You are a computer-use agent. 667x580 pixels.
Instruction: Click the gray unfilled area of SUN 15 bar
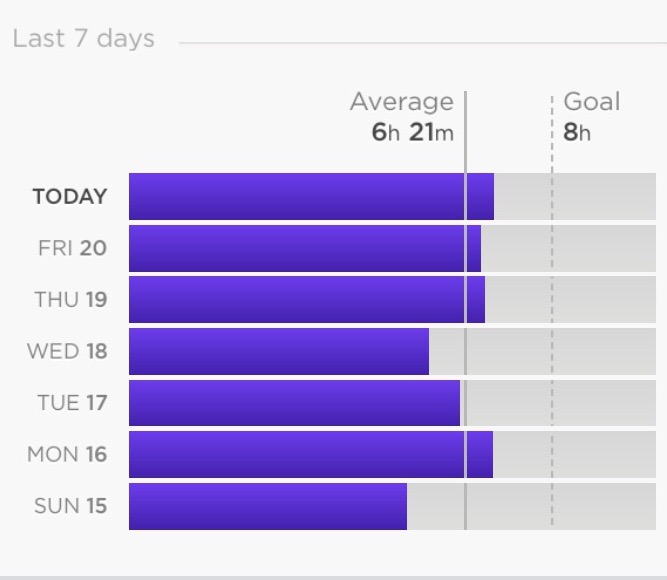tap(530, 506)
